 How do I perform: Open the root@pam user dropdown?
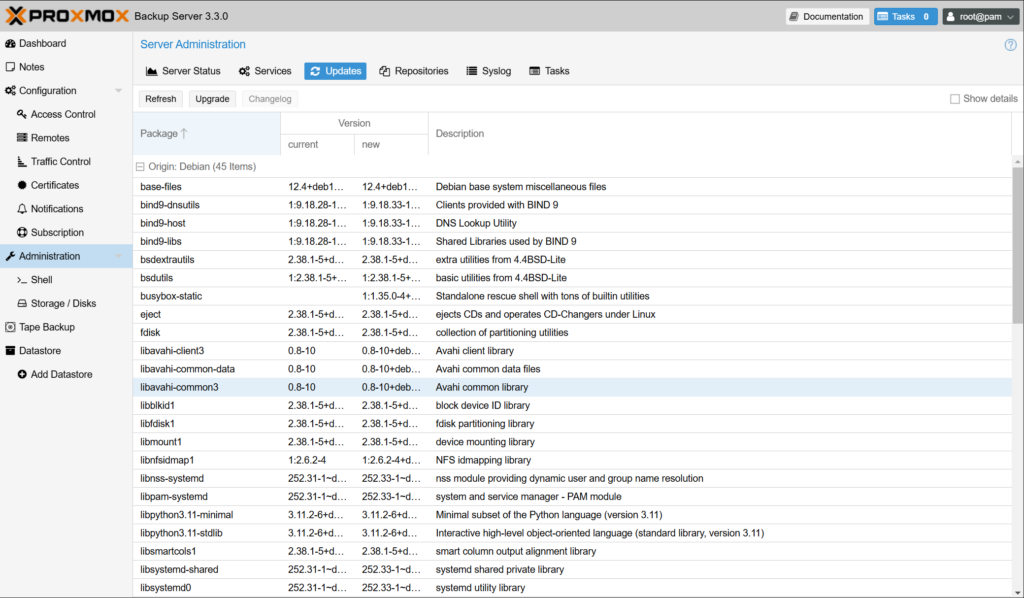tap(979, 17)
